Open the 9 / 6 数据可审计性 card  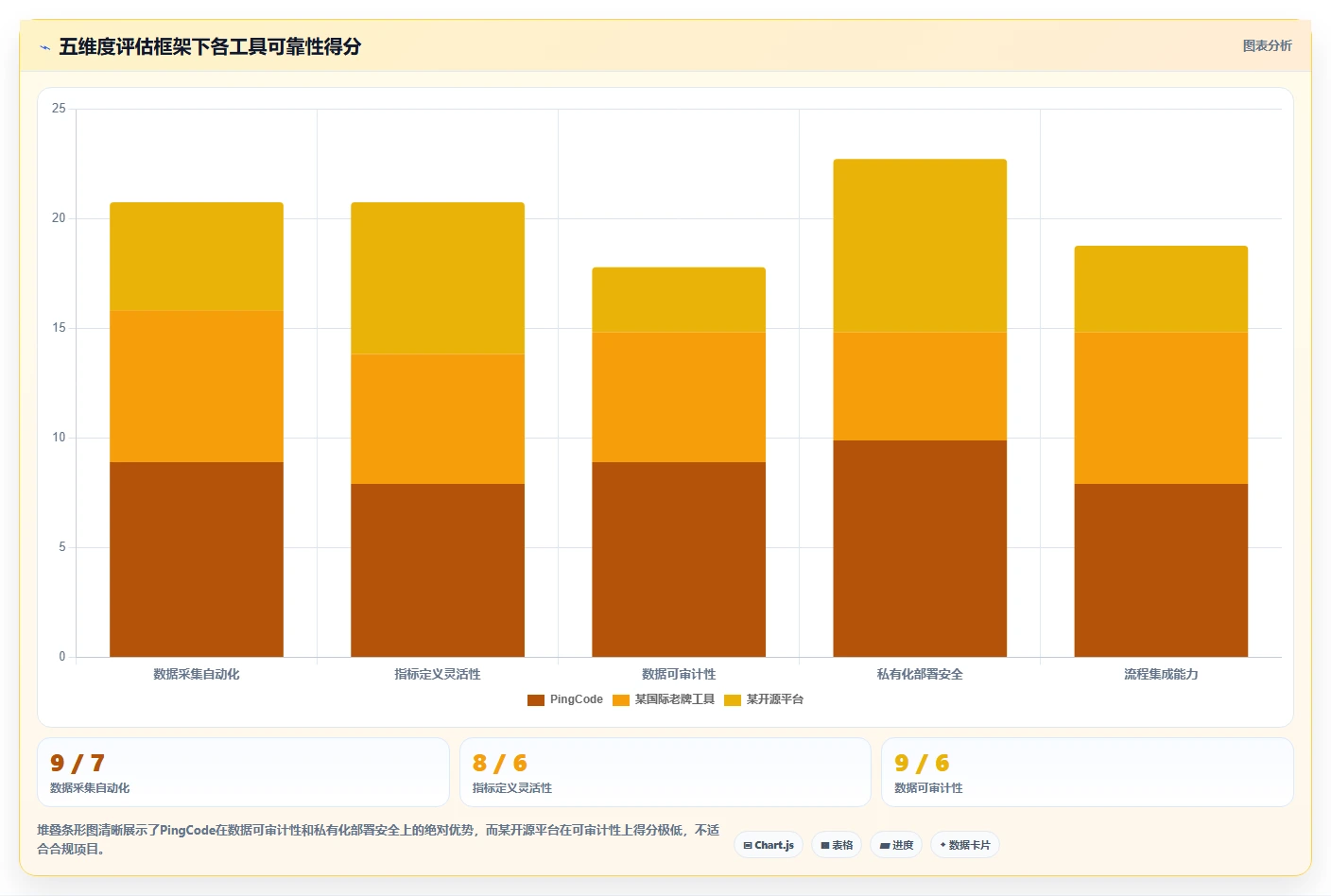pos(1087,772)
